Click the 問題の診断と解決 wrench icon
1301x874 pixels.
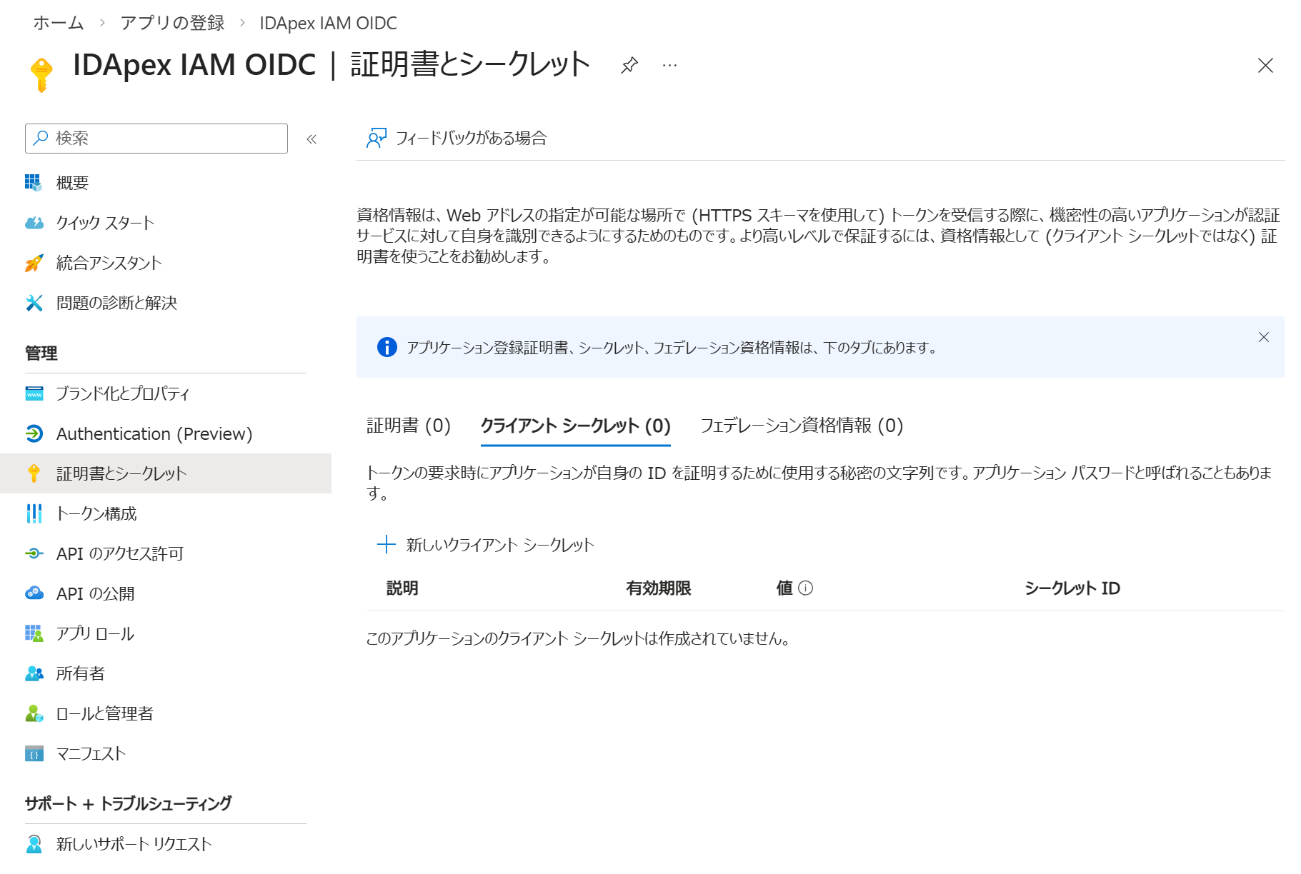(x=34, y=303)
